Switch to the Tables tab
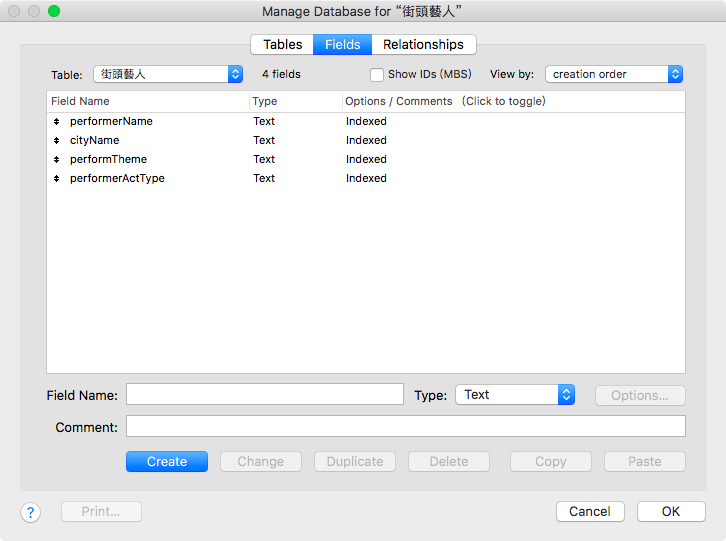Viewport: 726px width, 541px height. click(x=282, y=44)
